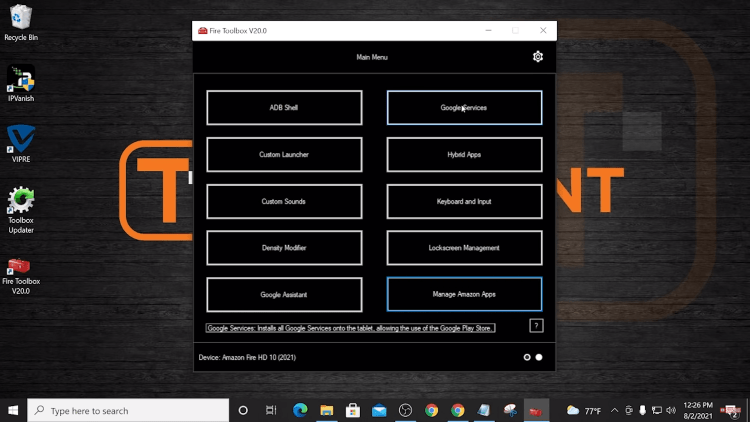Open Google Services installer

[464, 108]
